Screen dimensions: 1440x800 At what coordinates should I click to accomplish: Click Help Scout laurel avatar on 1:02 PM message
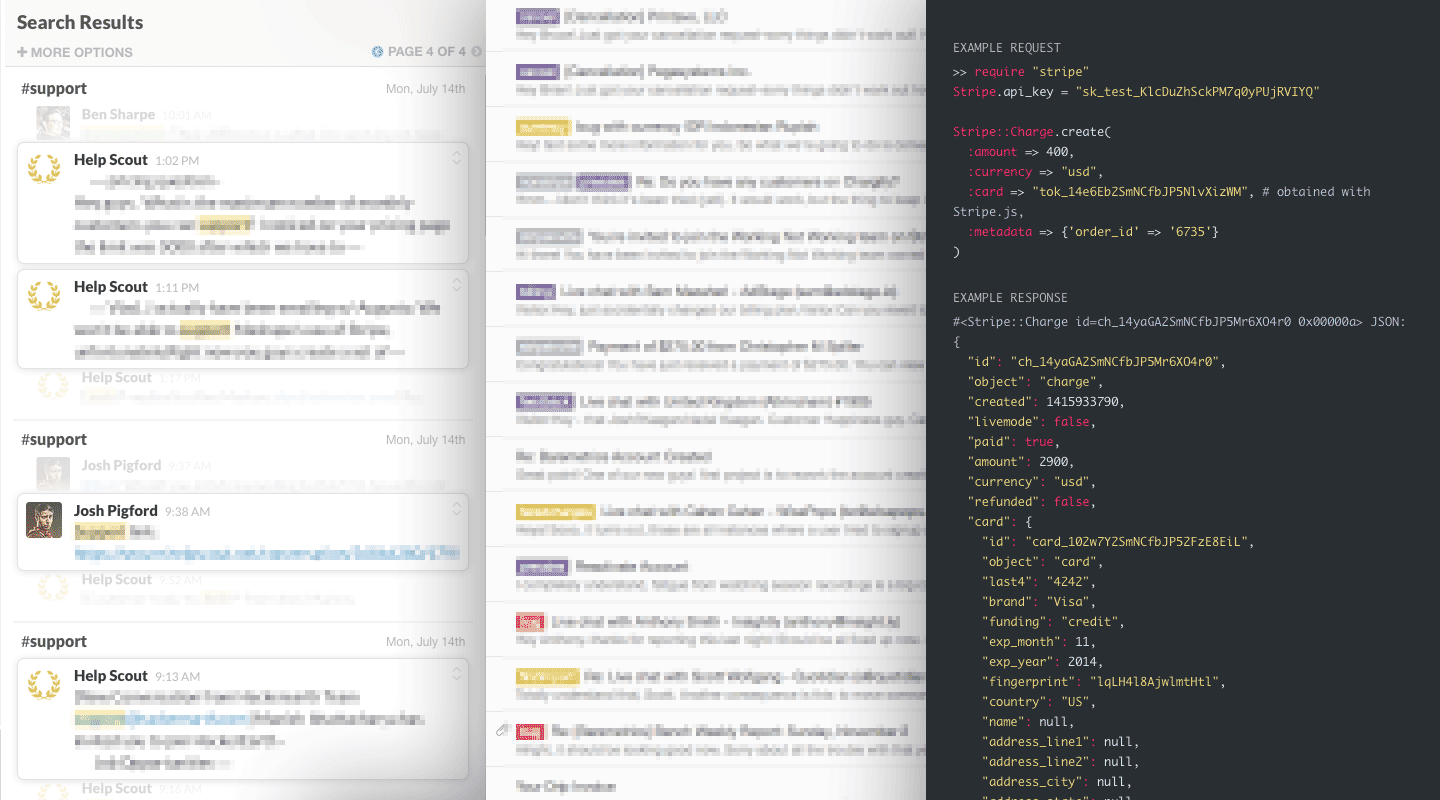[x=43, y=170]
